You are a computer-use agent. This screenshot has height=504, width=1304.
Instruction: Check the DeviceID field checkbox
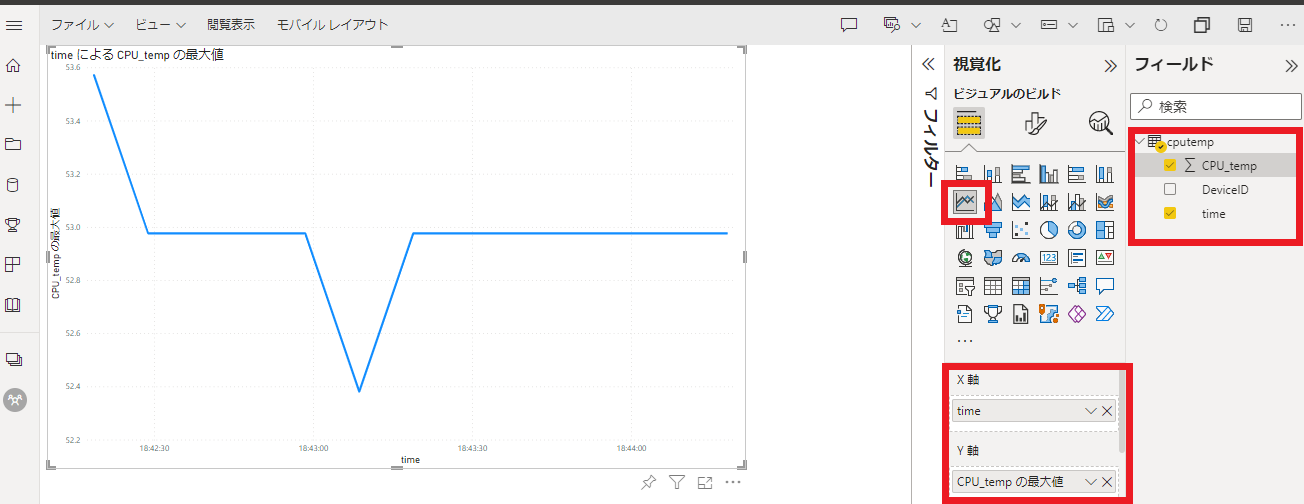[1170, 189]
